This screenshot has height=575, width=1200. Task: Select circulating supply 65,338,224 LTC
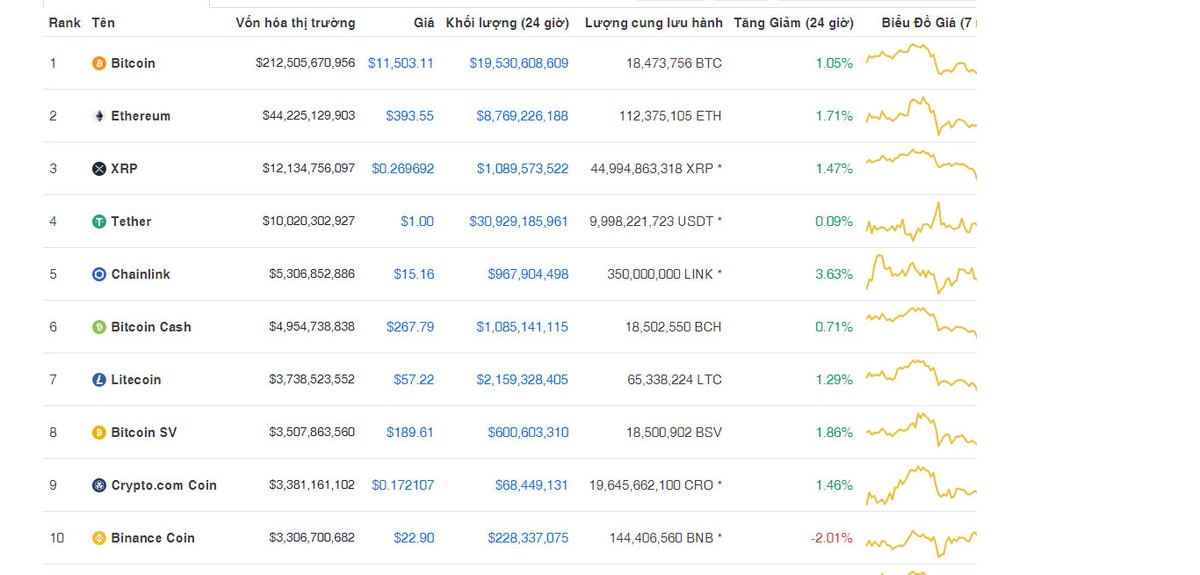point(674,380)
